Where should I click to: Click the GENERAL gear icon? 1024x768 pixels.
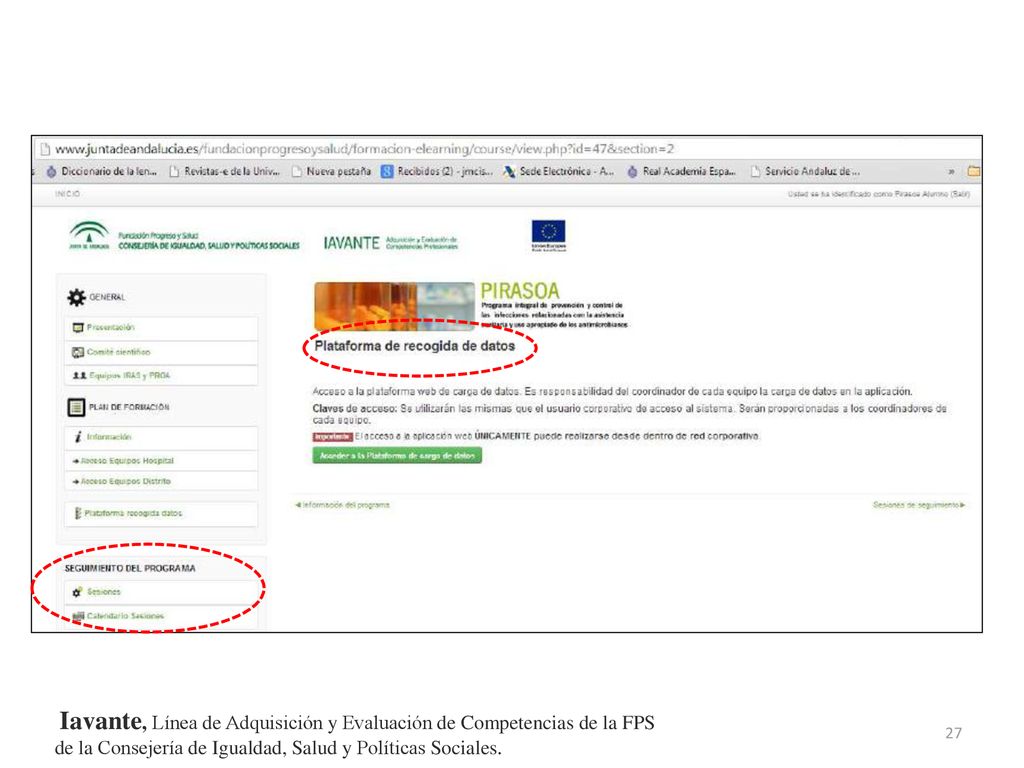pyautogui.click(x=76, y=298)
